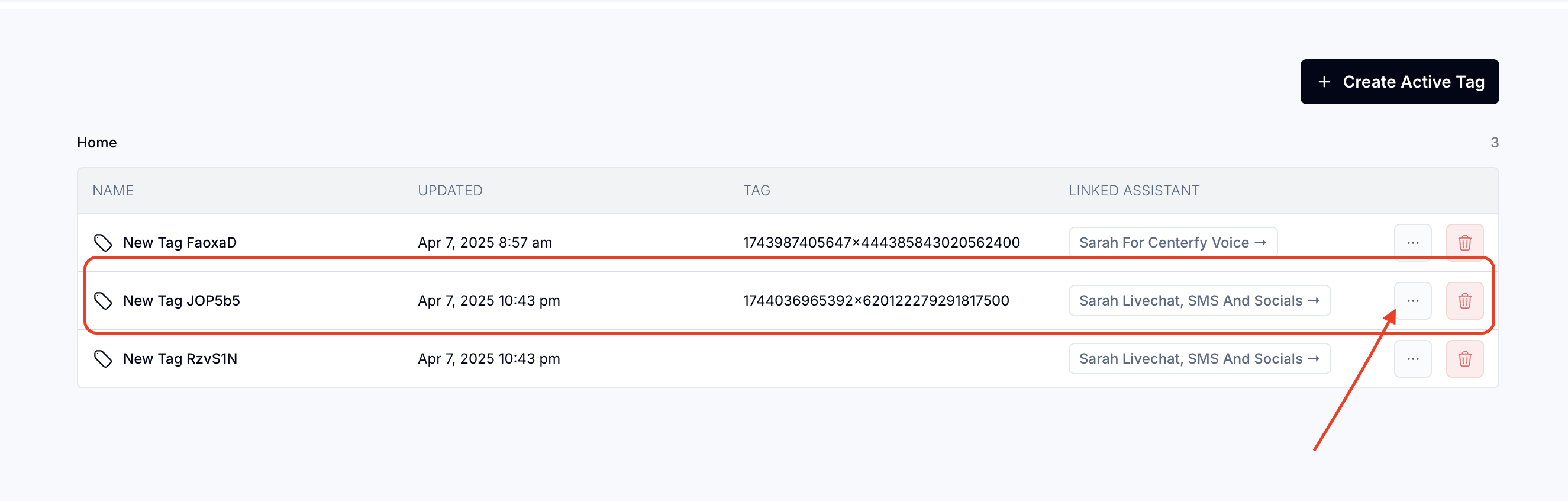This screenshot has width=1568, height=501.
Task: Open more options for New Tag JOP5b5
Action: (x=1412, y=300)
